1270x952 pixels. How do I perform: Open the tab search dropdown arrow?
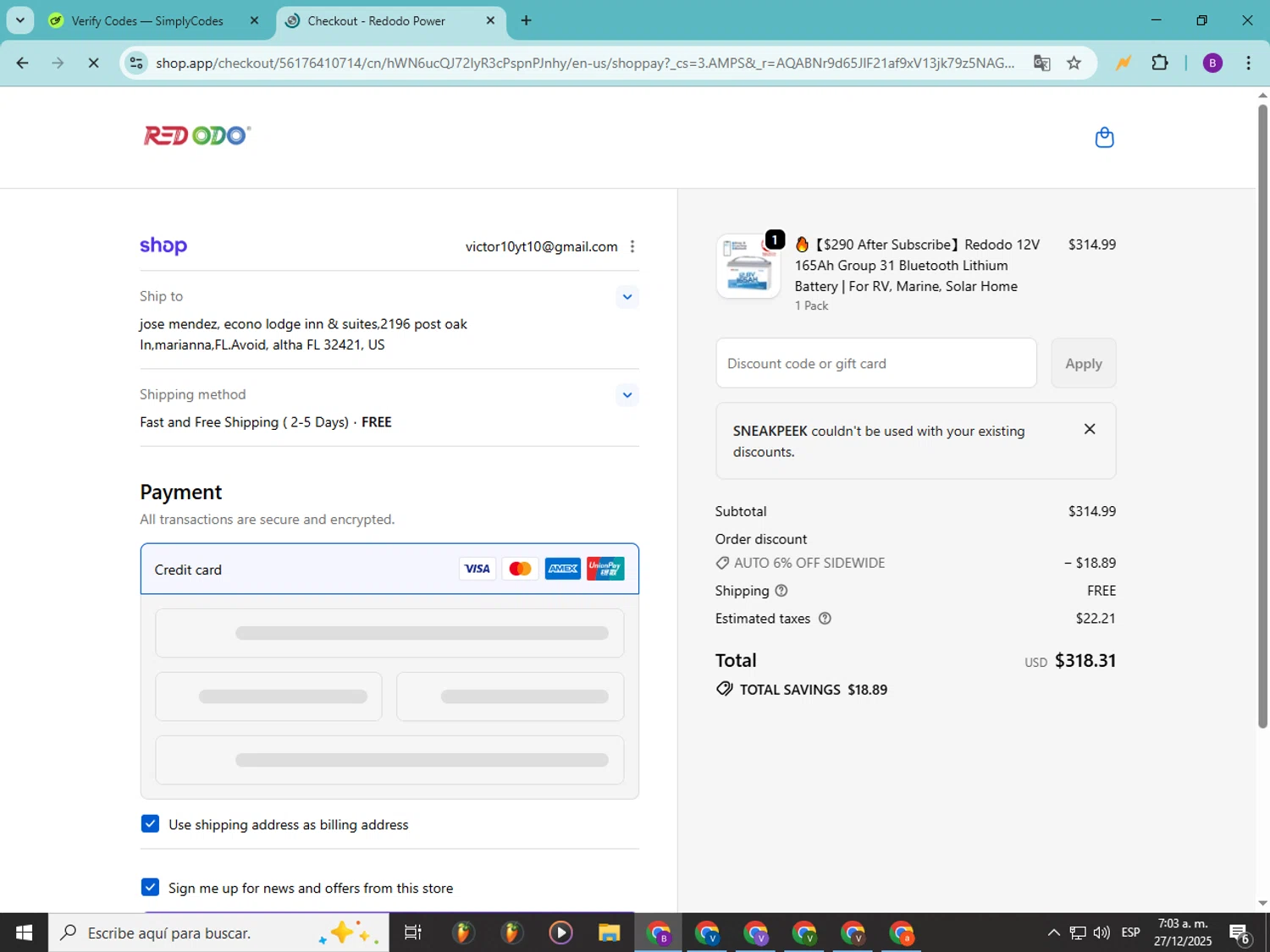(19, 20)
